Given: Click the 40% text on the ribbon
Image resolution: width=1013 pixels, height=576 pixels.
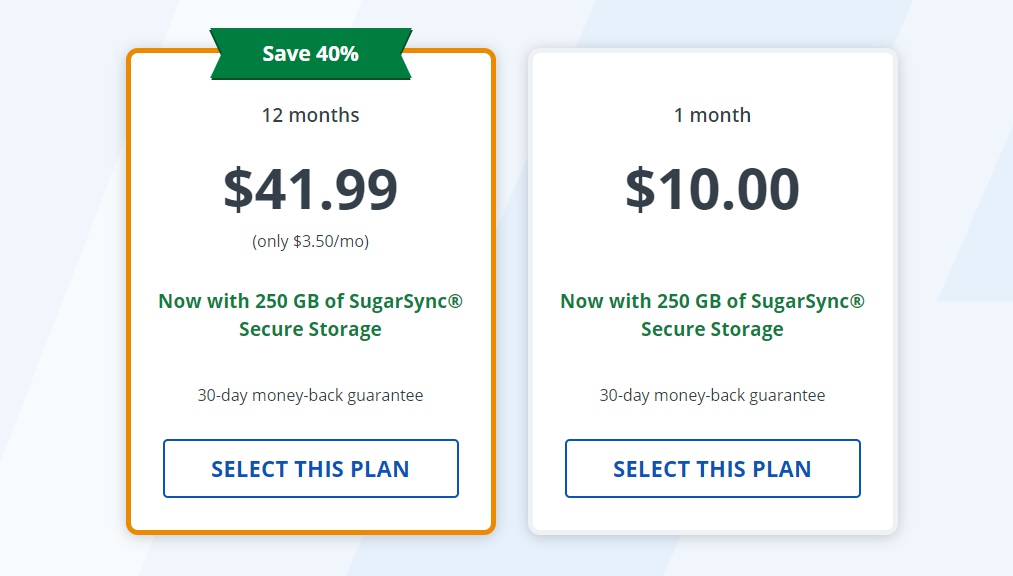Looking at the screenshot, I should pyautogui.click(x=338, y=54).
